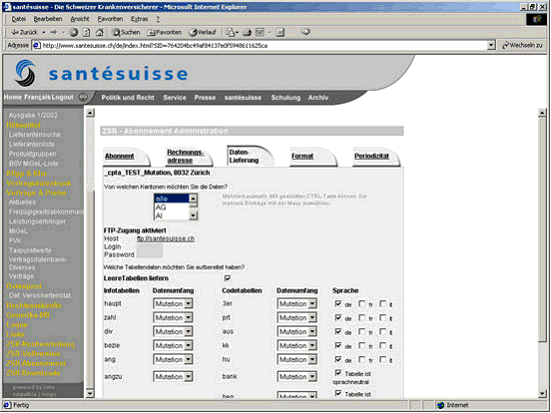The image size is (551, 413).
Task: Click the main page scrollbar up arrow
Action: pyautogui.click(x=542, y=113)
